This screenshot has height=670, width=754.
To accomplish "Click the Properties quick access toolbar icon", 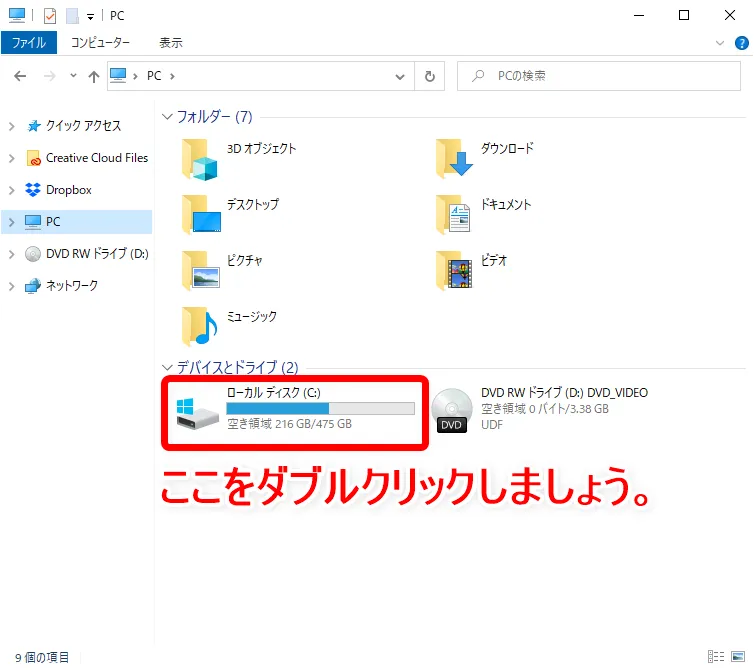I will (x=50, y=16).
